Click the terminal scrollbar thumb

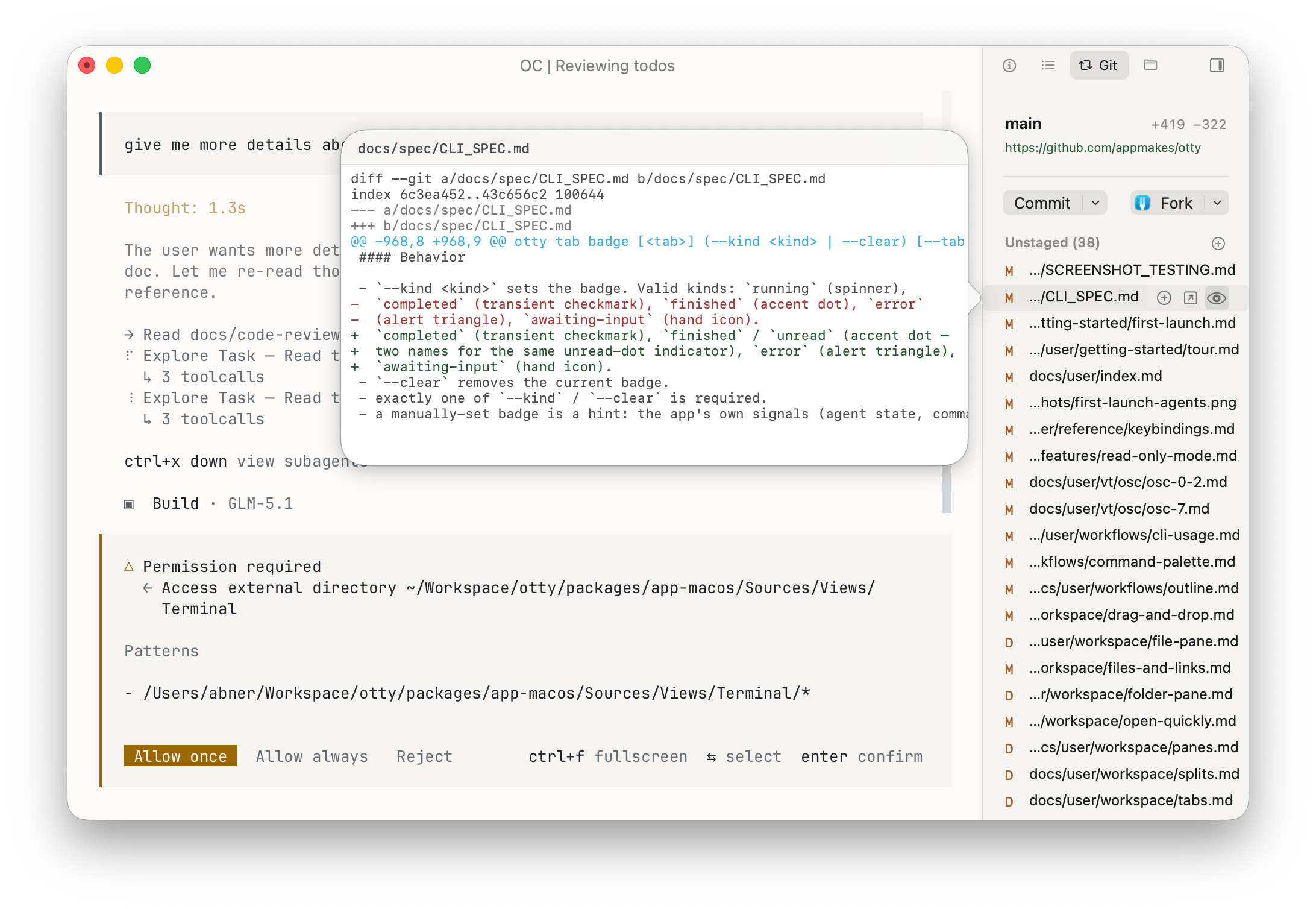pos(946,488)
